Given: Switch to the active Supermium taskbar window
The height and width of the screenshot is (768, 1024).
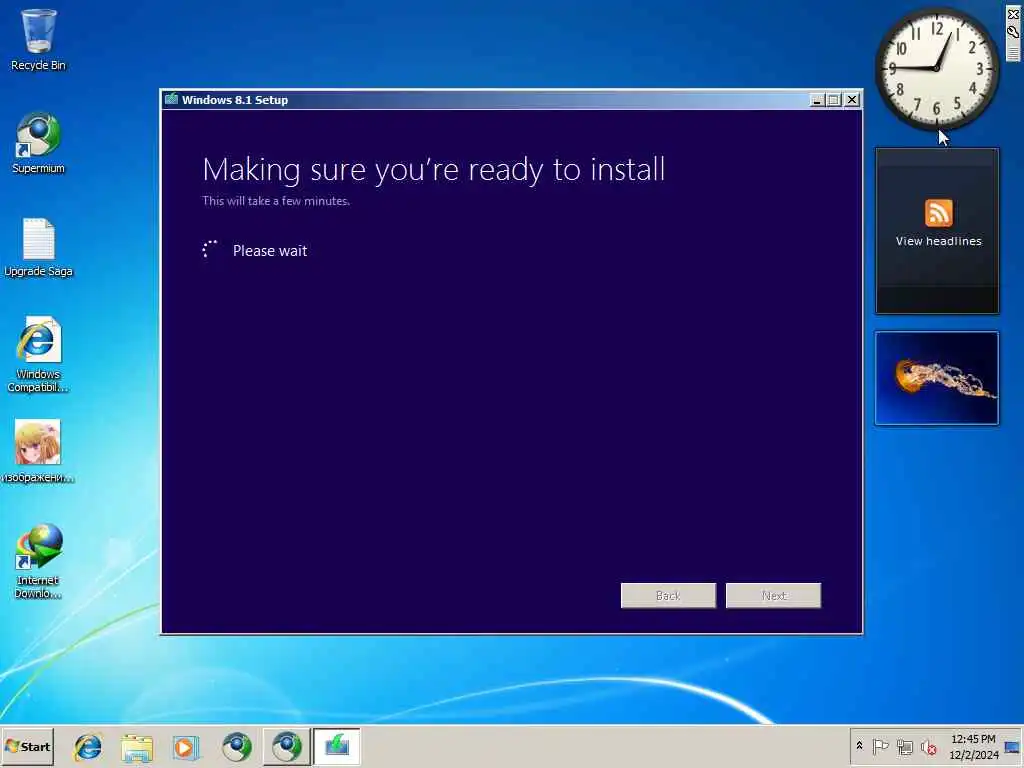Looking at the screenshot, I should coord(287,746).
